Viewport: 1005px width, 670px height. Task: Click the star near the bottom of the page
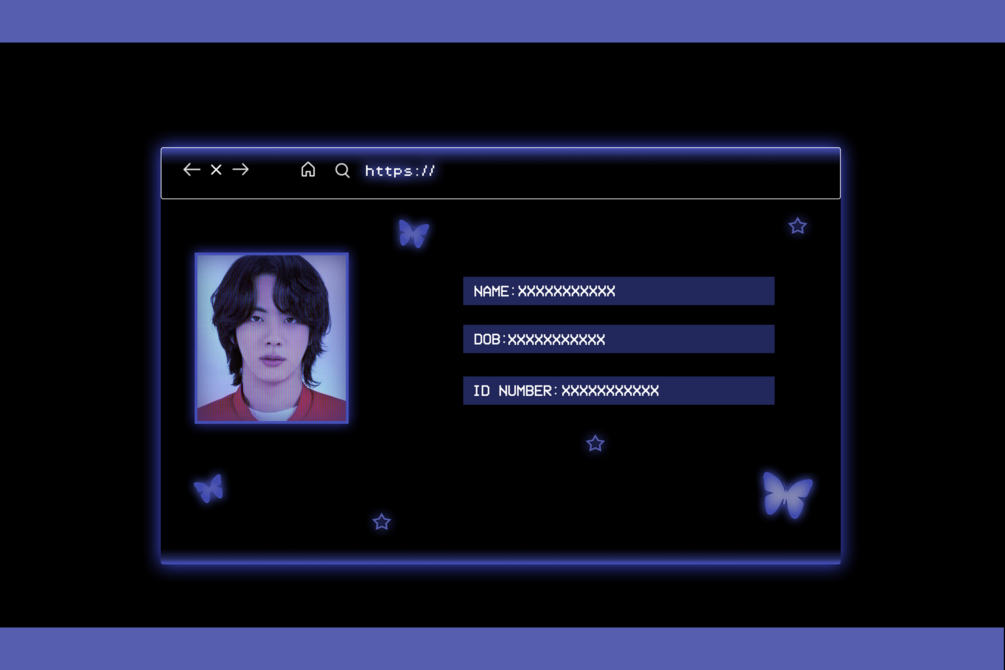[381, 522]
